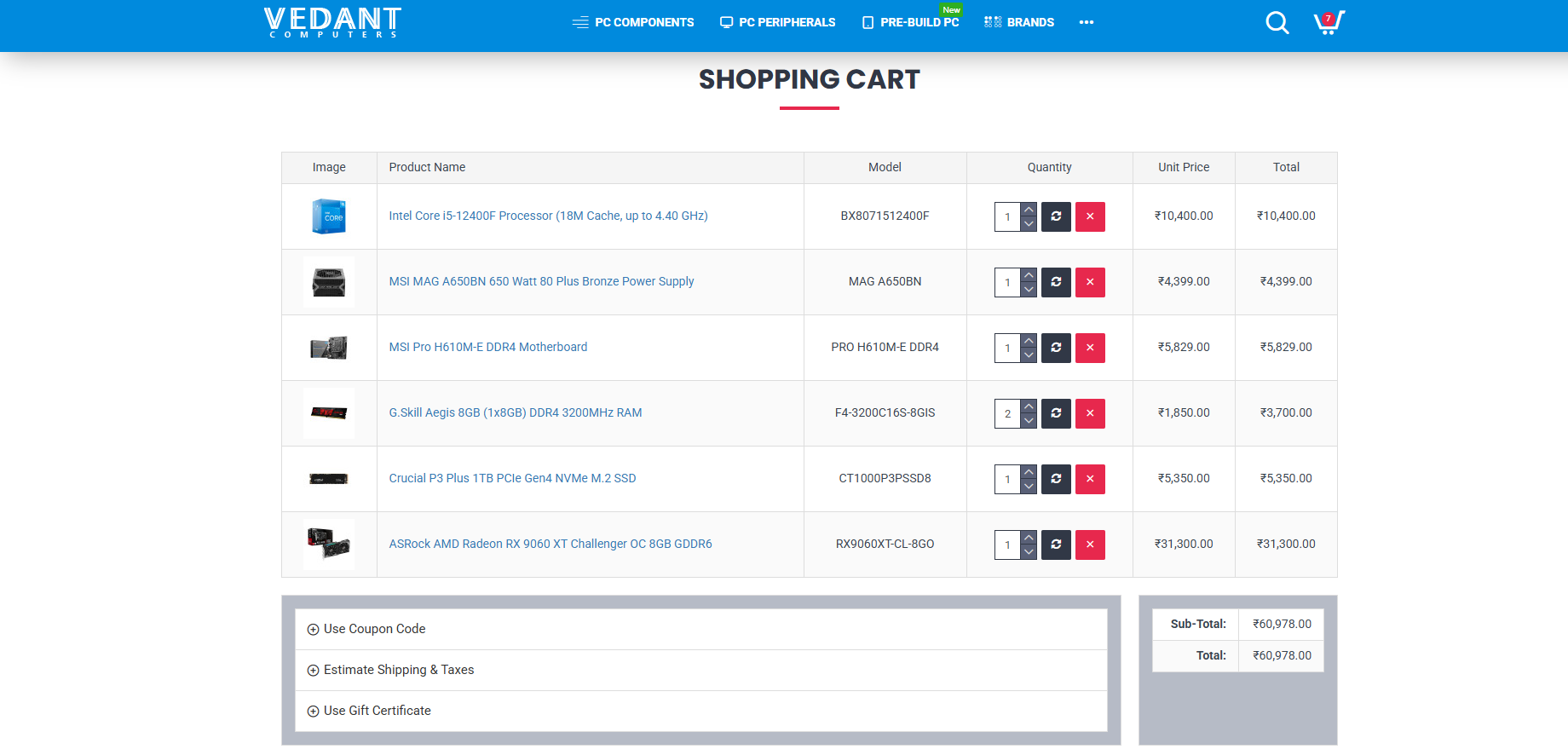The width and height of the screenshot is (1568, 755).
Task: Decrease quantity of Intel Core i5-12400F
Action: pos(1029,224)
